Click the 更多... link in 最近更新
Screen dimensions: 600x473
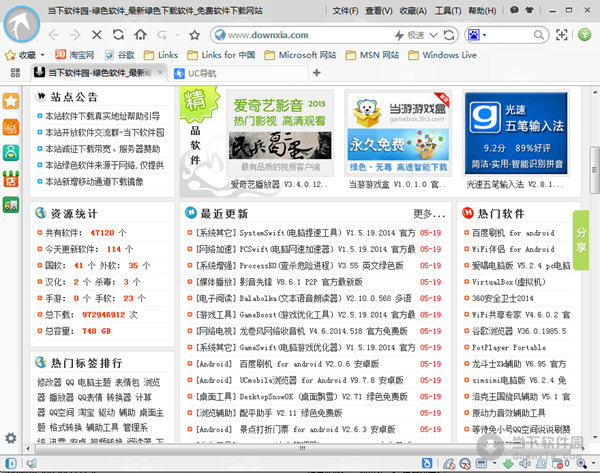[429, 214]
